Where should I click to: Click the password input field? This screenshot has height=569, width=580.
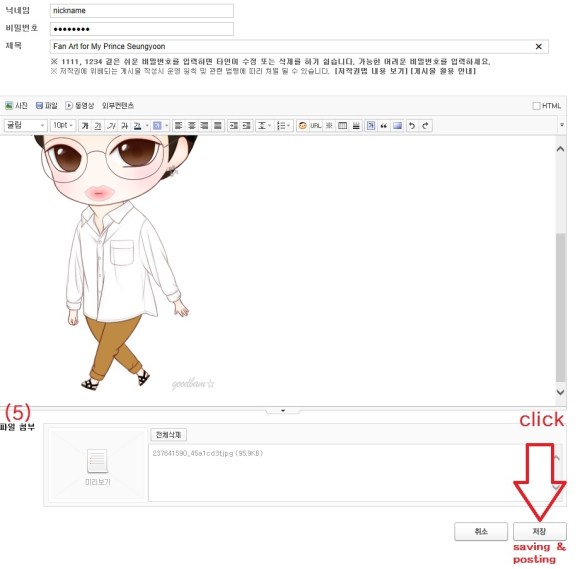point(142,29)
